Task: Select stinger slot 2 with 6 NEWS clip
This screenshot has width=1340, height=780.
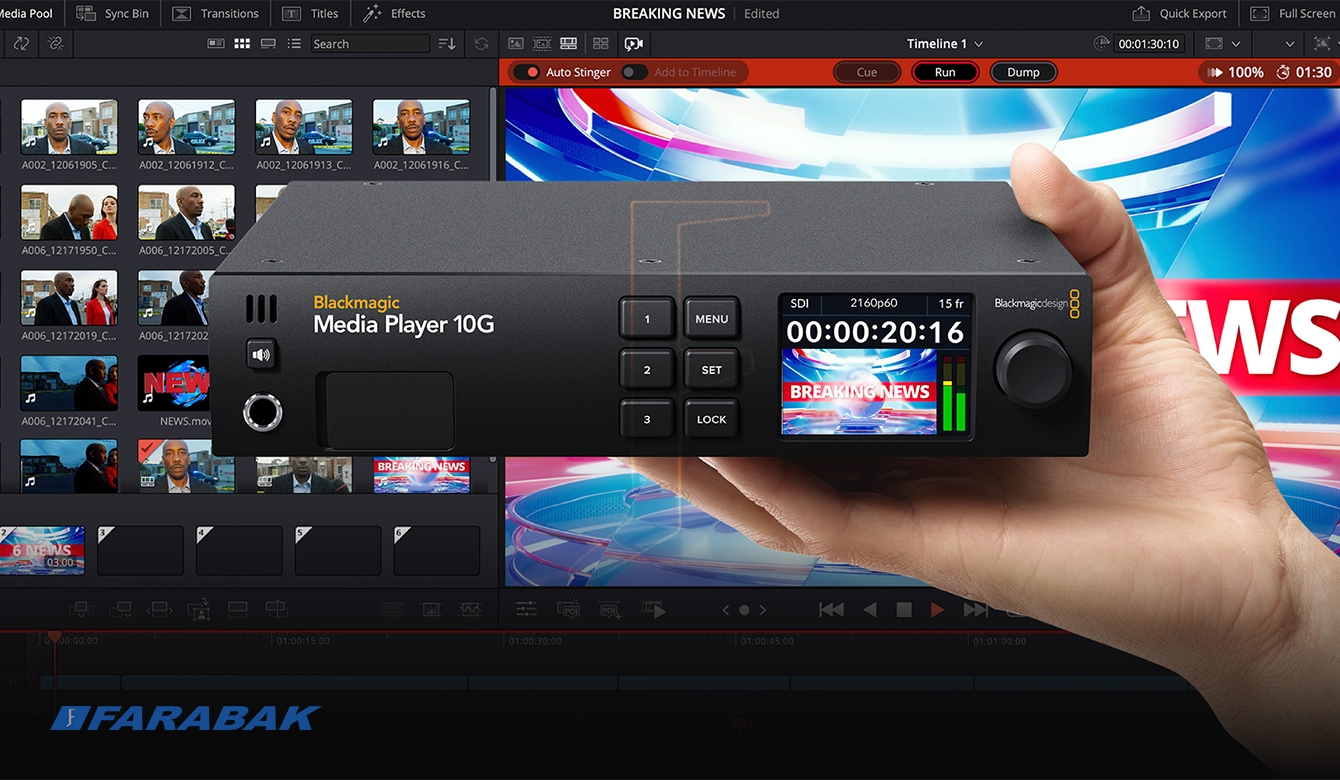Action: pos(42,550)
